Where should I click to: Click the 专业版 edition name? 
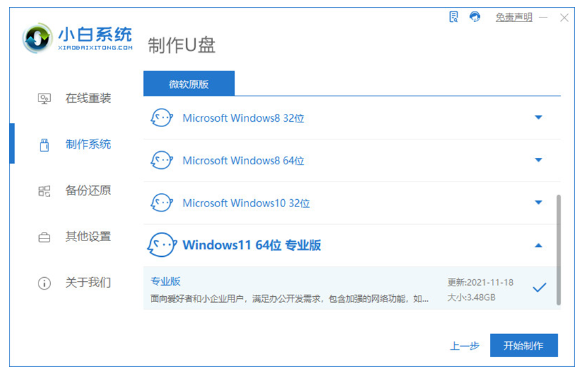pyautogui.click(x=166, y=281)
